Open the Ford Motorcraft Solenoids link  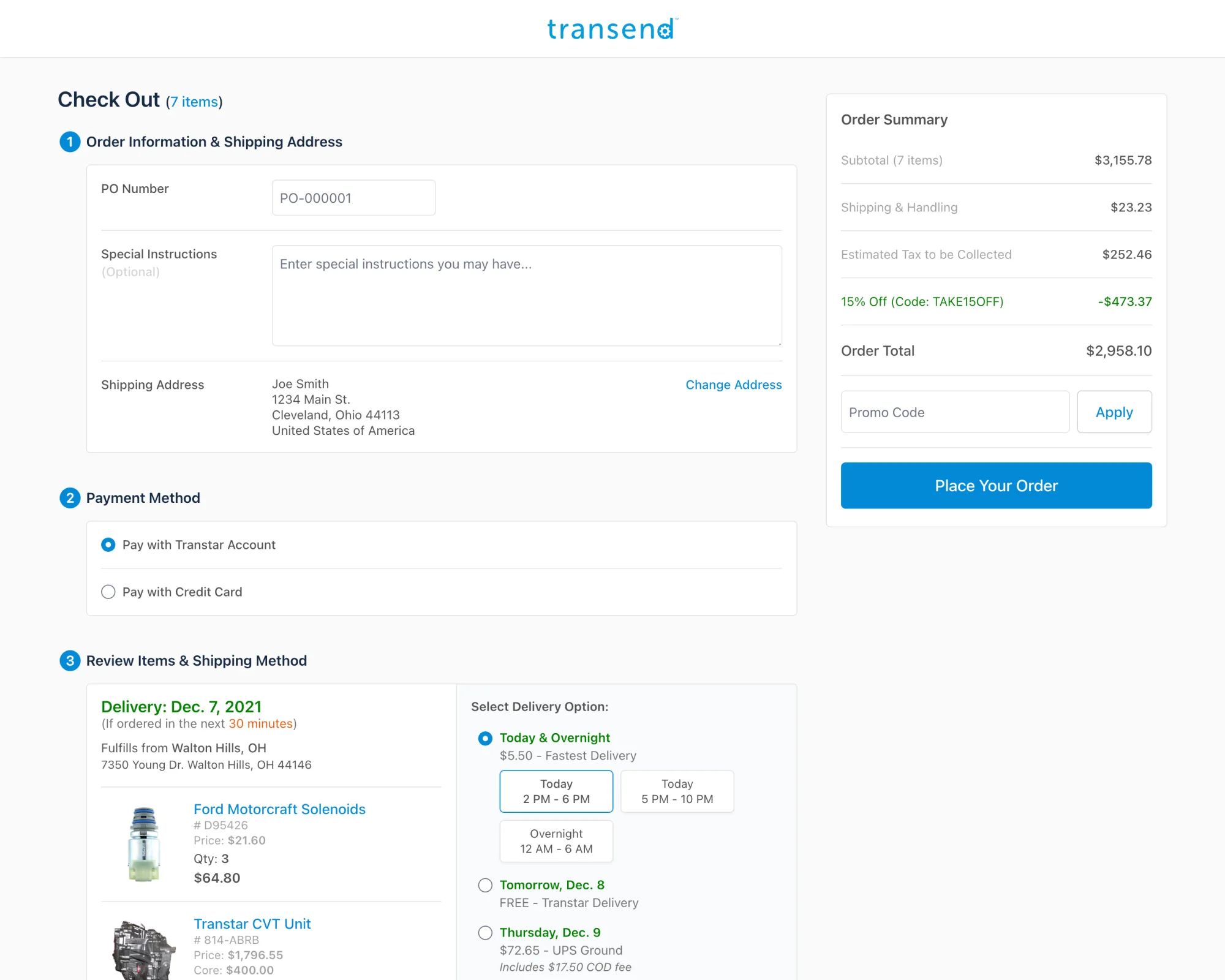[x=279, y=809]
